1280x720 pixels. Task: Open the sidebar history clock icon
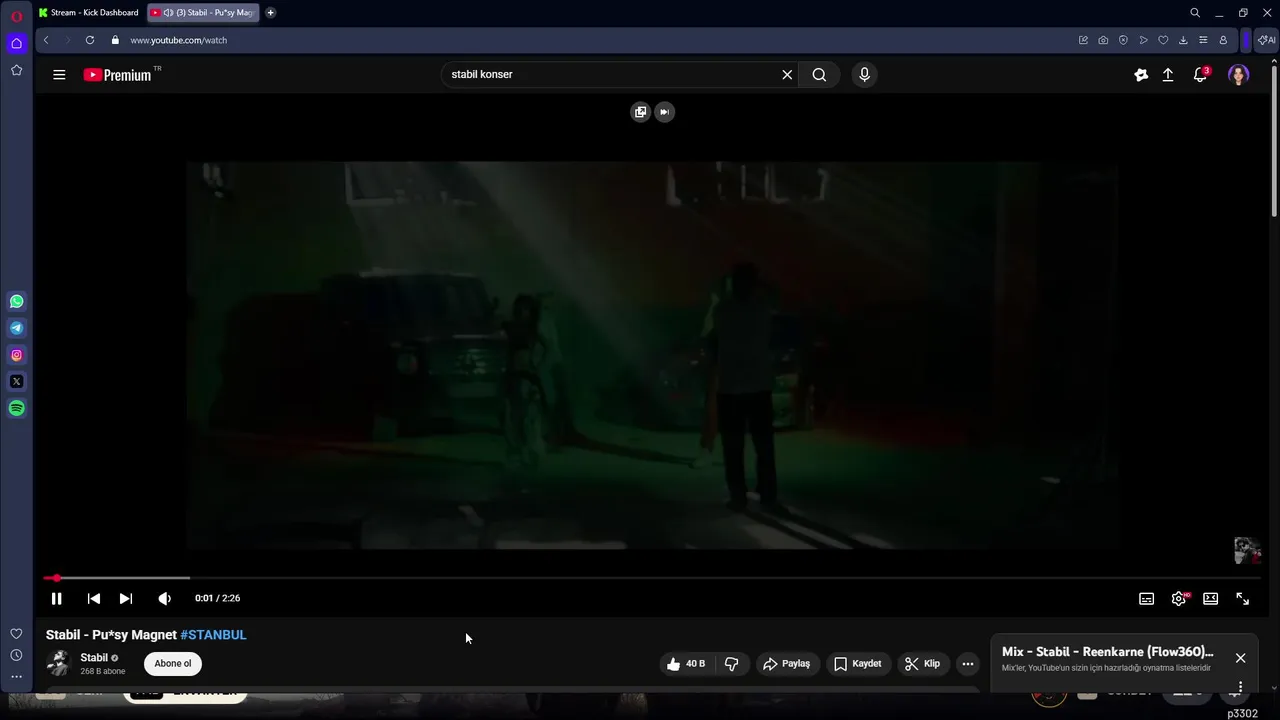[16, 655]
